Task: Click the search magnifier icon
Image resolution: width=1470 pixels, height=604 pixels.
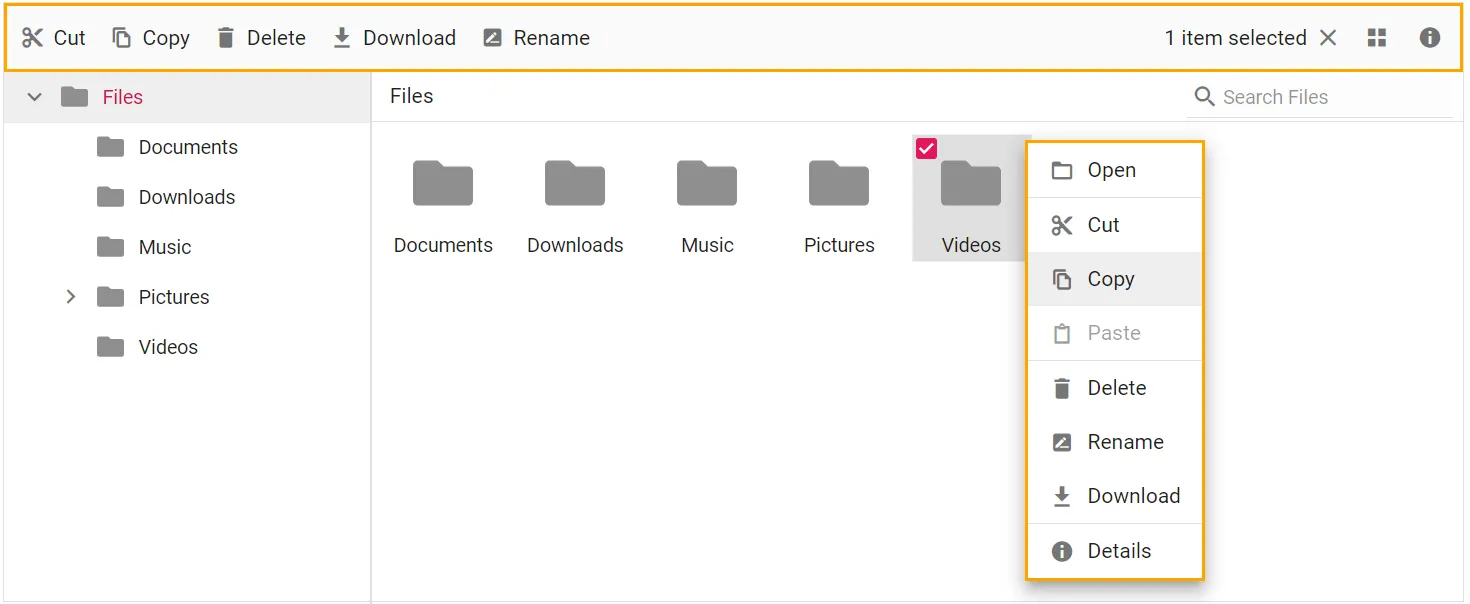Action: click(1205, 97)
